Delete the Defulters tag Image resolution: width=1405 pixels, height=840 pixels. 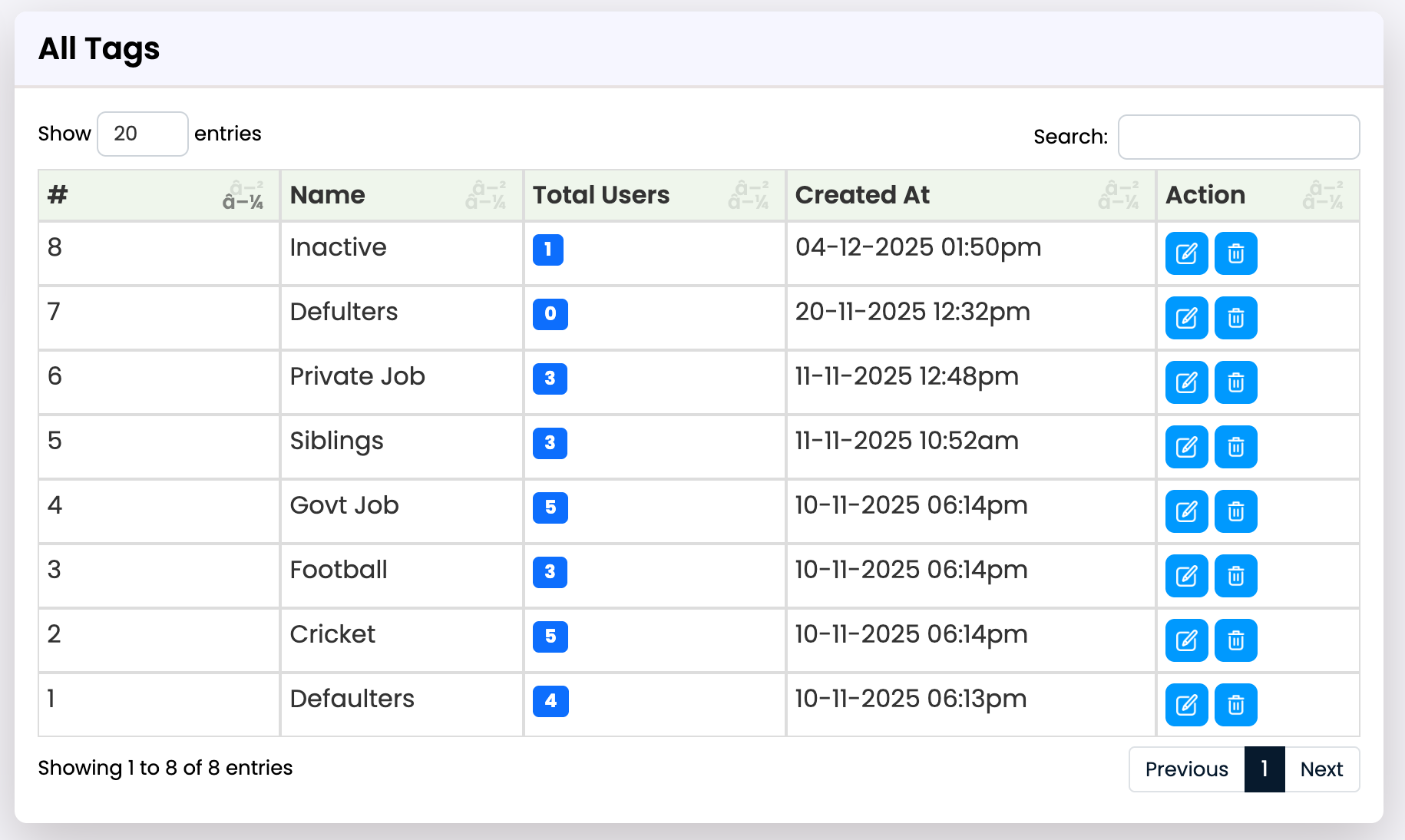(x=1236, y=318)
